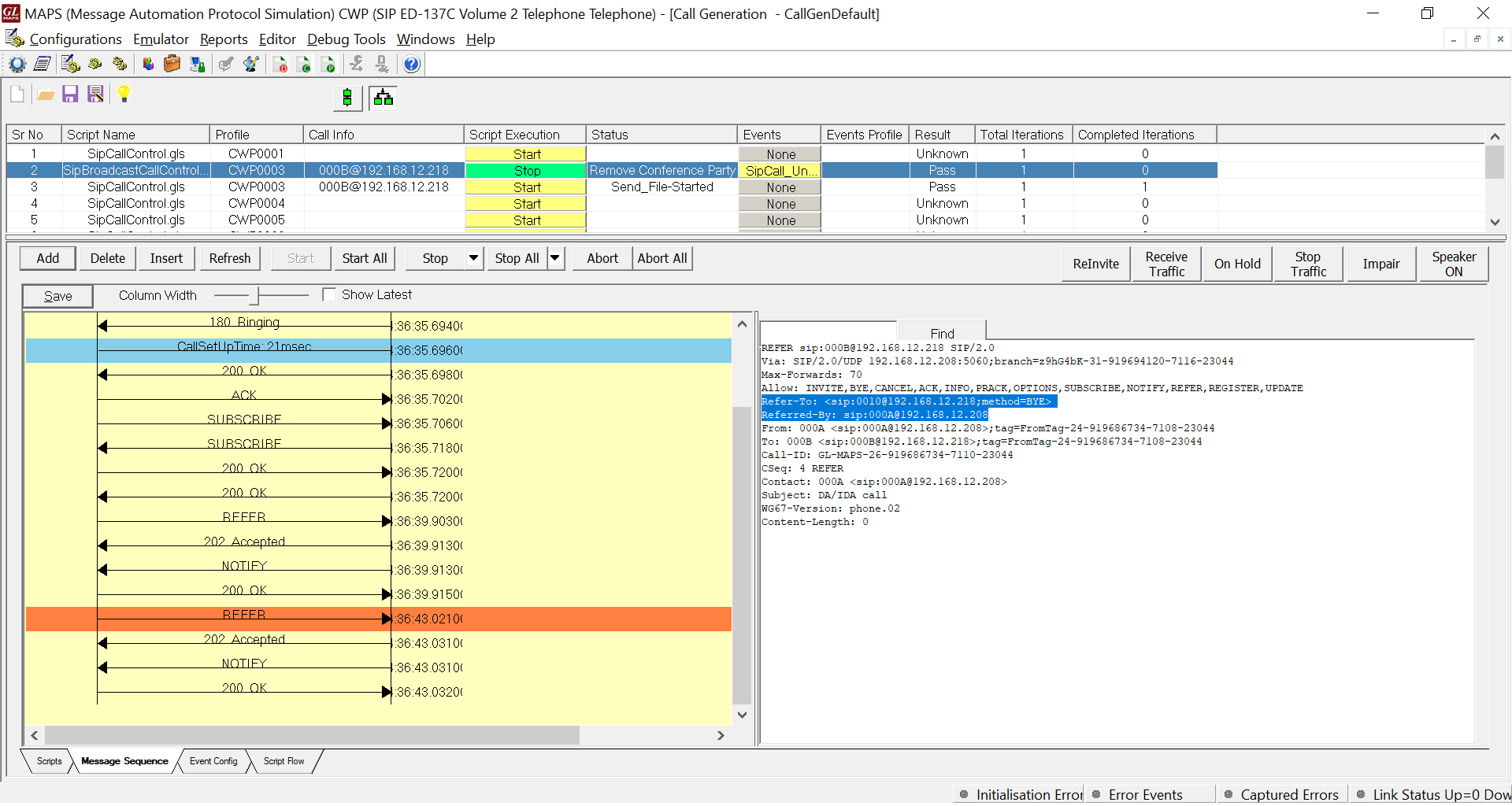Click the computer with green lock icon
The height and width of the screenshot is (806, 1512).
click(x=197, y=65)
